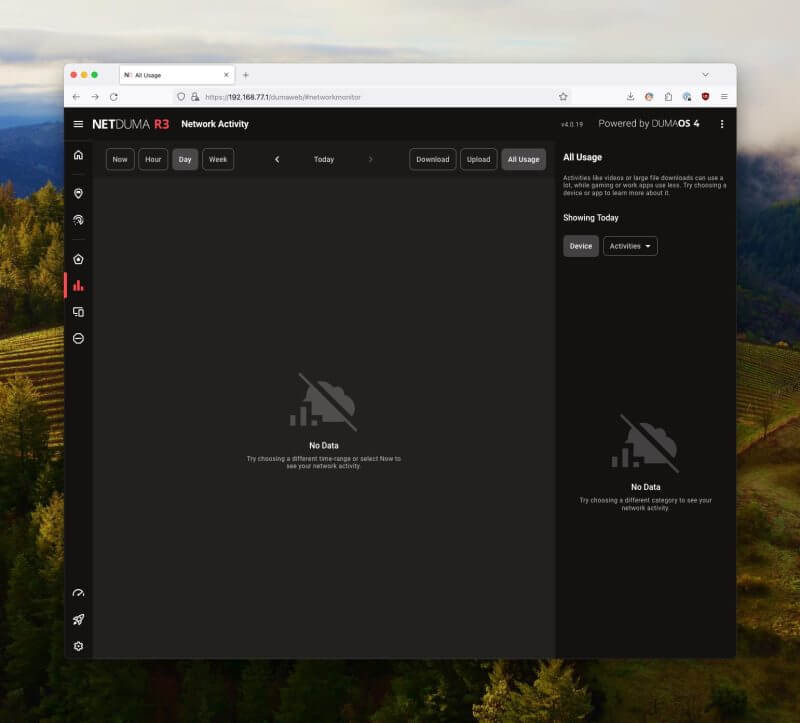Select the Day time range
This screenshot has width=800, height=723.
(185, 159)
